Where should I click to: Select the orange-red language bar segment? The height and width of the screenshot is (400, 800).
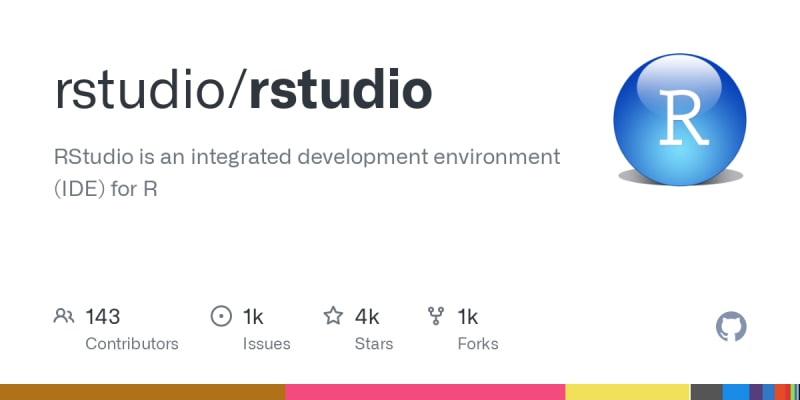pos(782,392)
